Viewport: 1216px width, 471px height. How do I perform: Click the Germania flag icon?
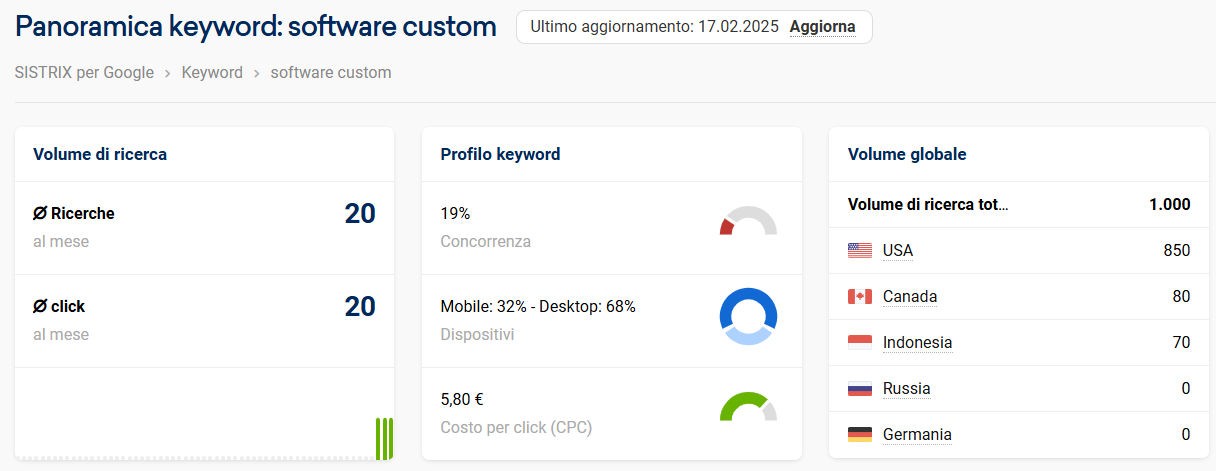tap(860, 434)
